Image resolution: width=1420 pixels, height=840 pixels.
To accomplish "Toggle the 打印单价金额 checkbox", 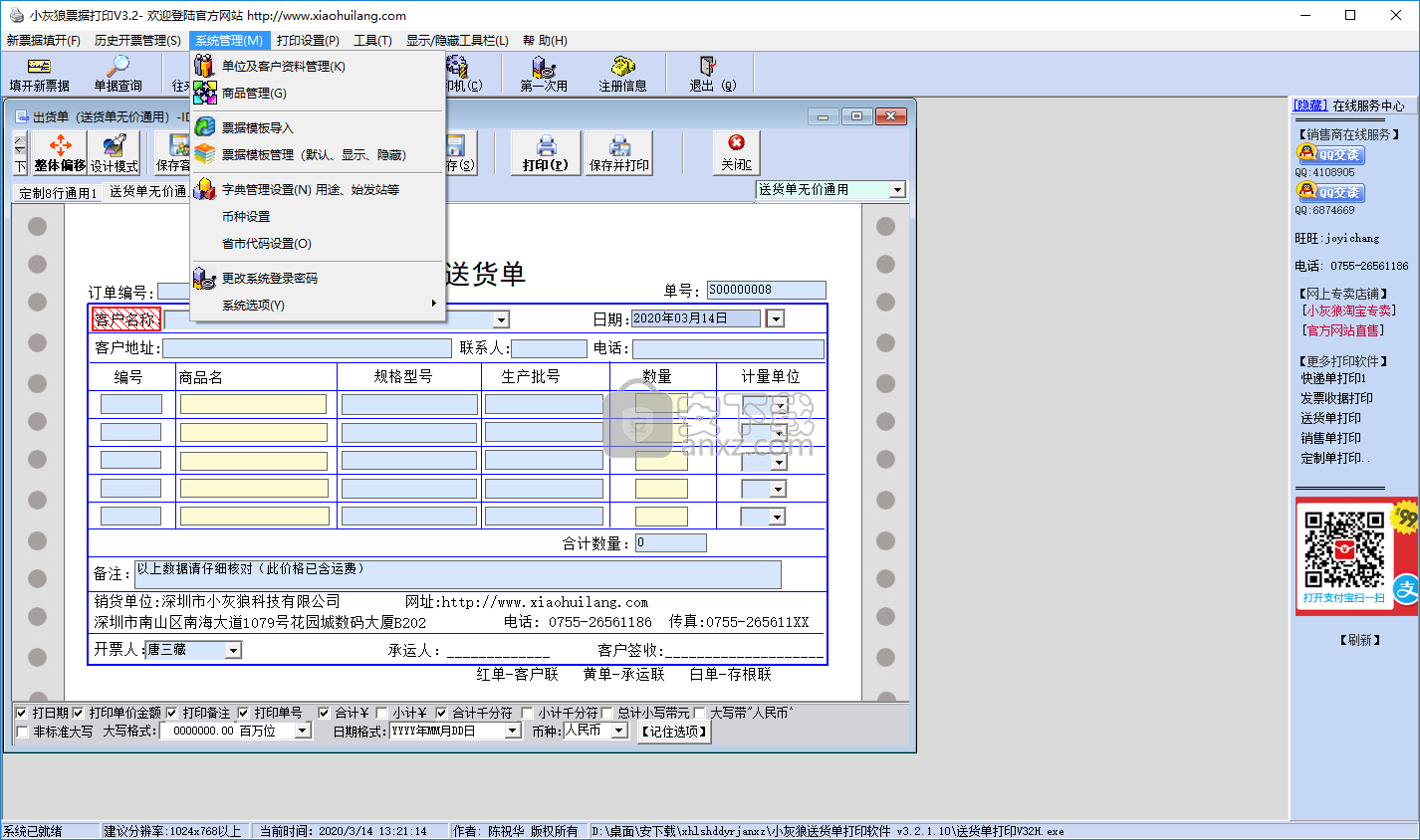I will 79,713.
